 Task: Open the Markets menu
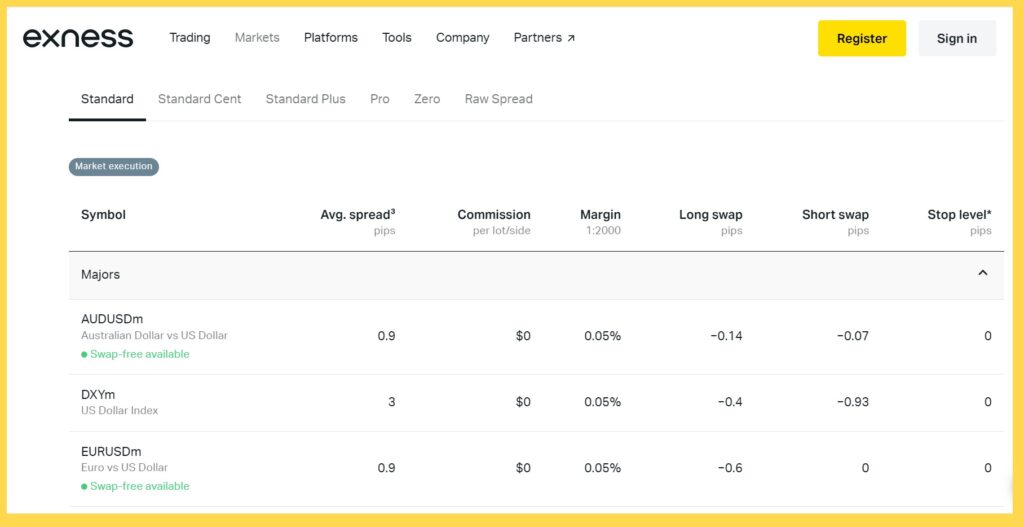click(257, 38)
